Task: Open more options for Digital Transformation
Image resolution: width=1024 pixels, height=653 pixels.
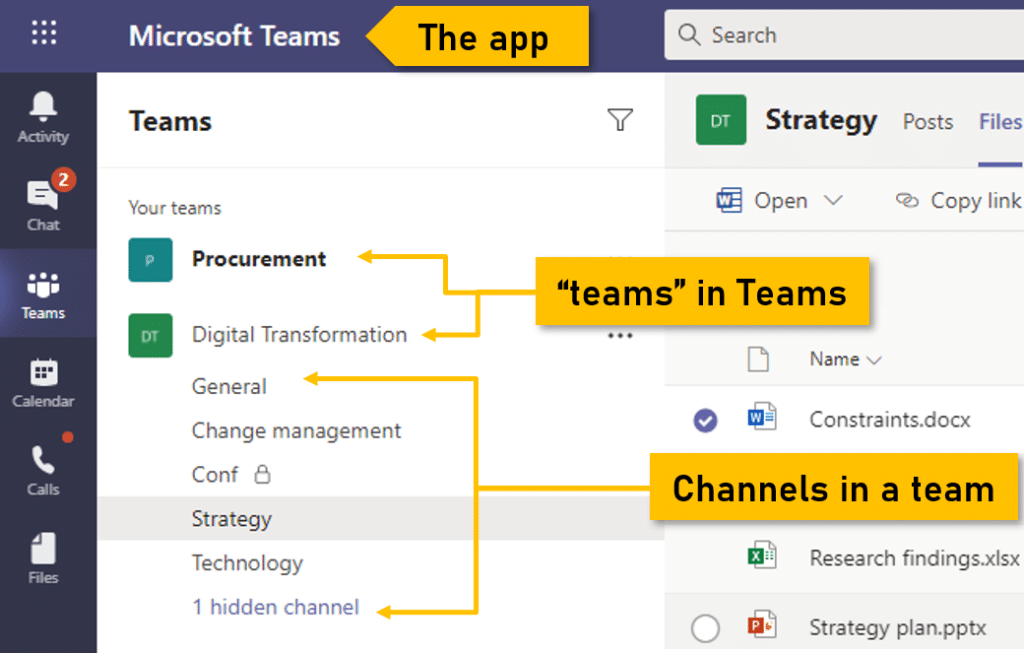Action: point(621,335)
